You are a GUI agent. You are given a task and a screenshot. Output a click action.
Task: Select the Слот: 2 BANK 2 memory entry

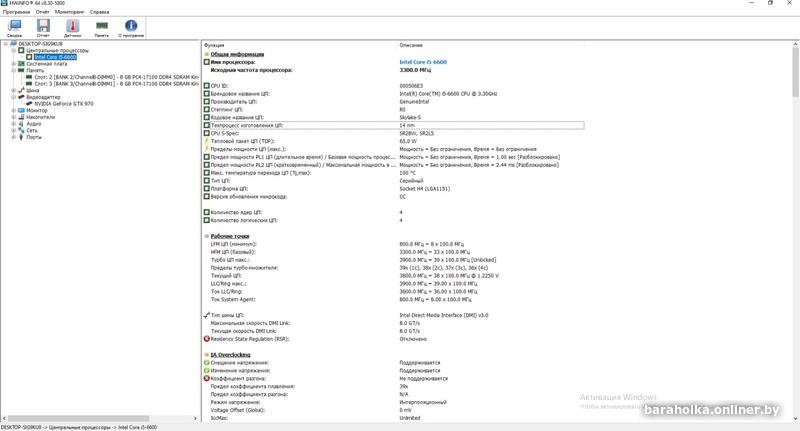116,77
